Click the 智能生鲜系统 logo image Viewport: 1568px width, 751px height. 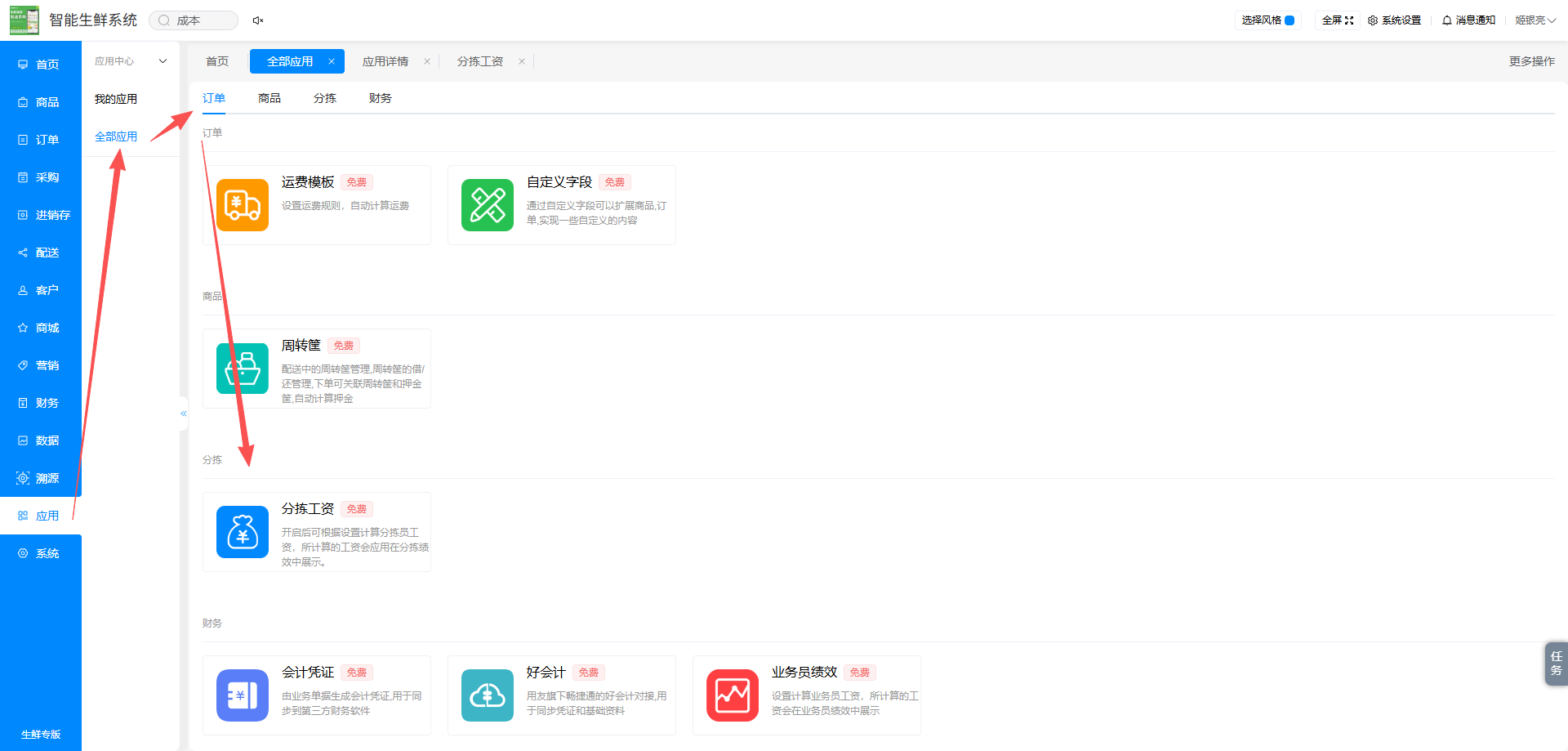(24, 20)
